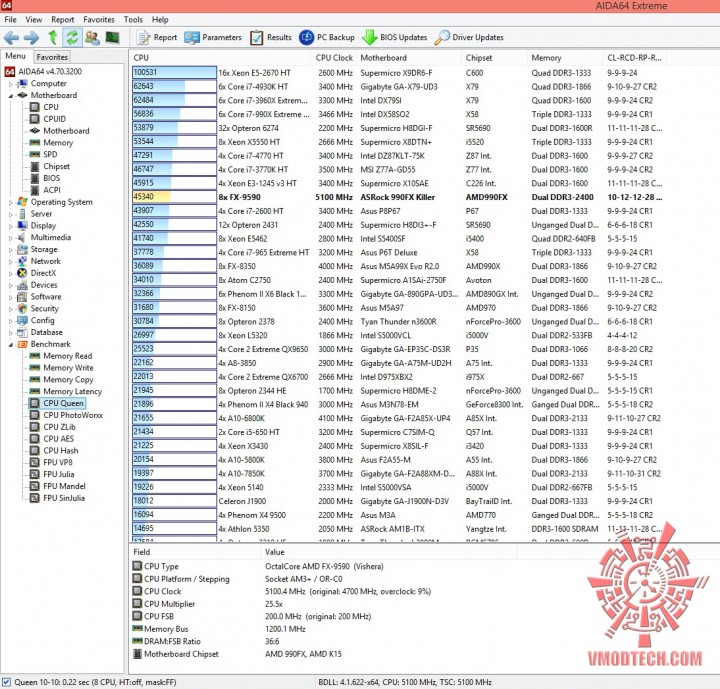This screenshot has width=720, height=689.
Task: Select the 8x FX-9590 result row
Action: (x=398, y=197)
